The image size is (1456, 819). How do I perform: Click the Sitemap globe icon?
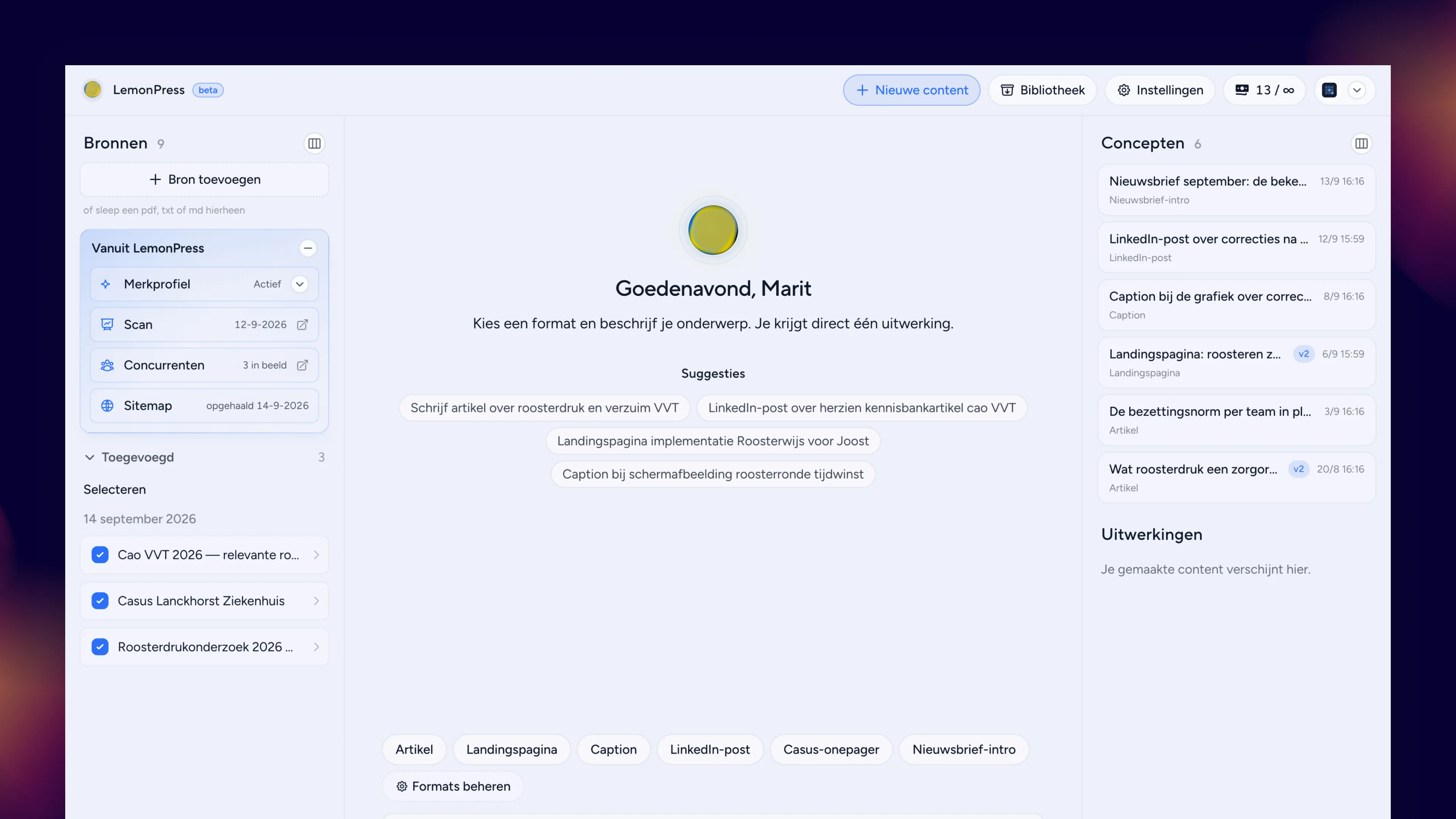pos(107,406)
